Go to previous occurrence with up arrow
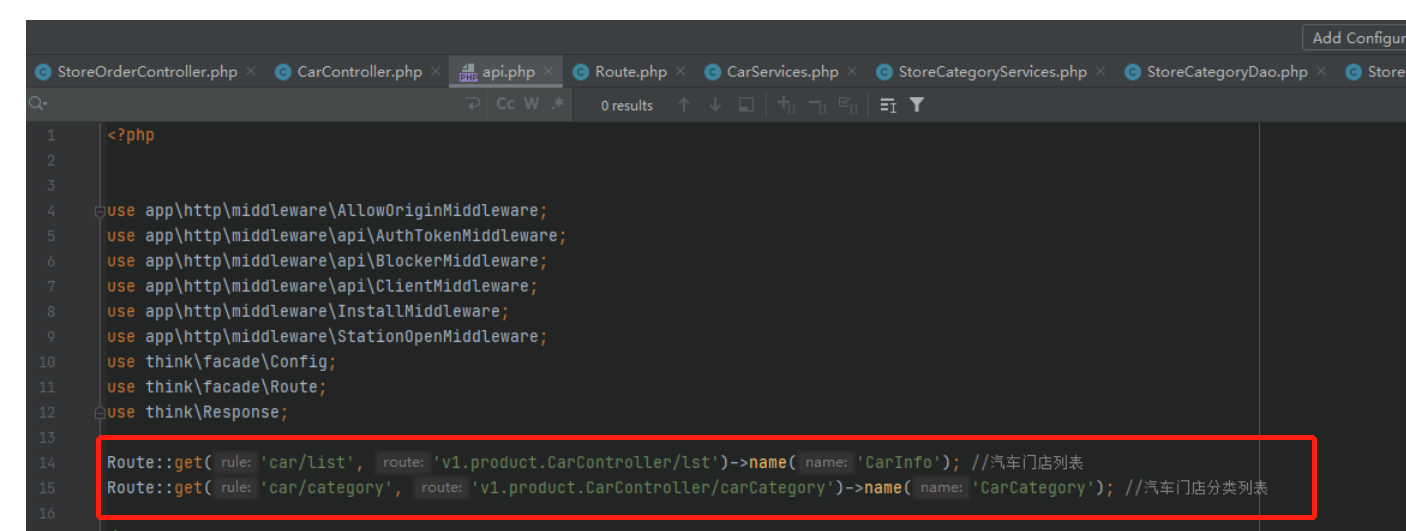This screenshot has height=531, width=1406. tap(684, 105)
